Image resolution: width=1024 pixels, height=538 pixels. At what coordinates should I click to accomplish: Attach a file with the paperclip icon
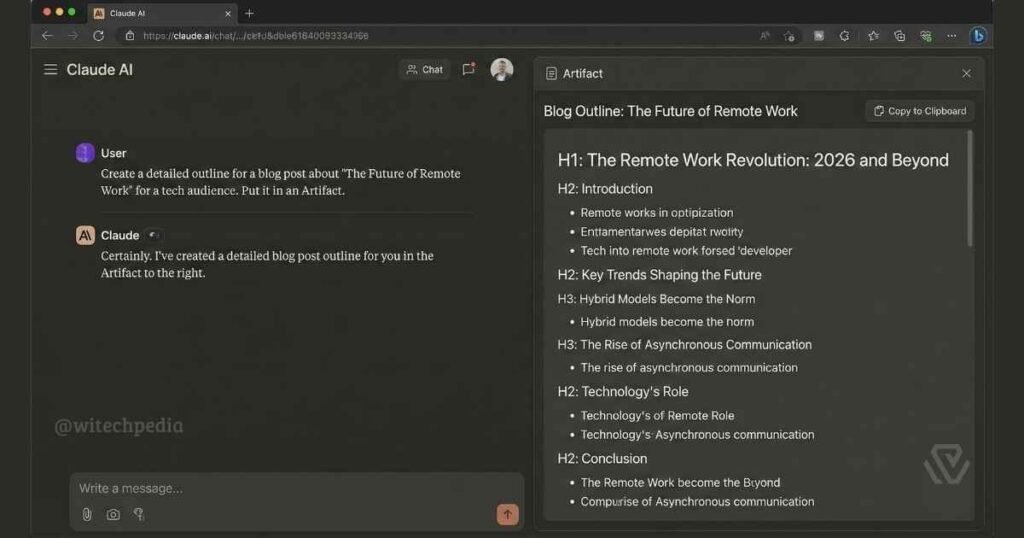(87, 514)
